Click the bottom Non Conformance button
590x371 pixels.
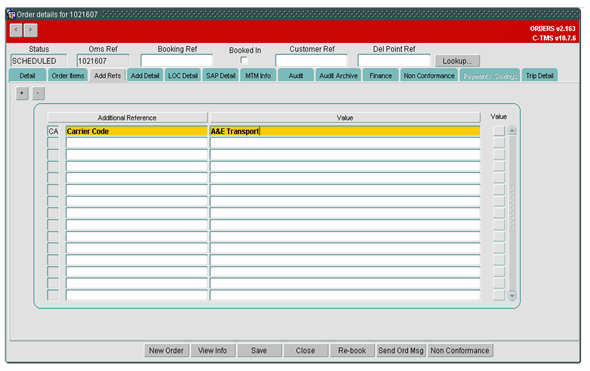click(x=460, y=350)
